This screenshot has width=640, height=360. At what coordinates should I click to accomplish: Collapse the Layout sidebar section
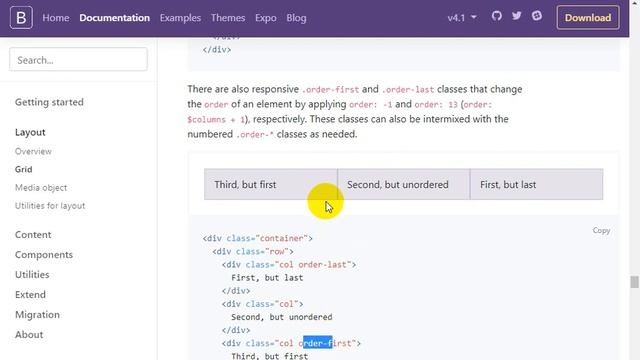(x=30, y=132)
